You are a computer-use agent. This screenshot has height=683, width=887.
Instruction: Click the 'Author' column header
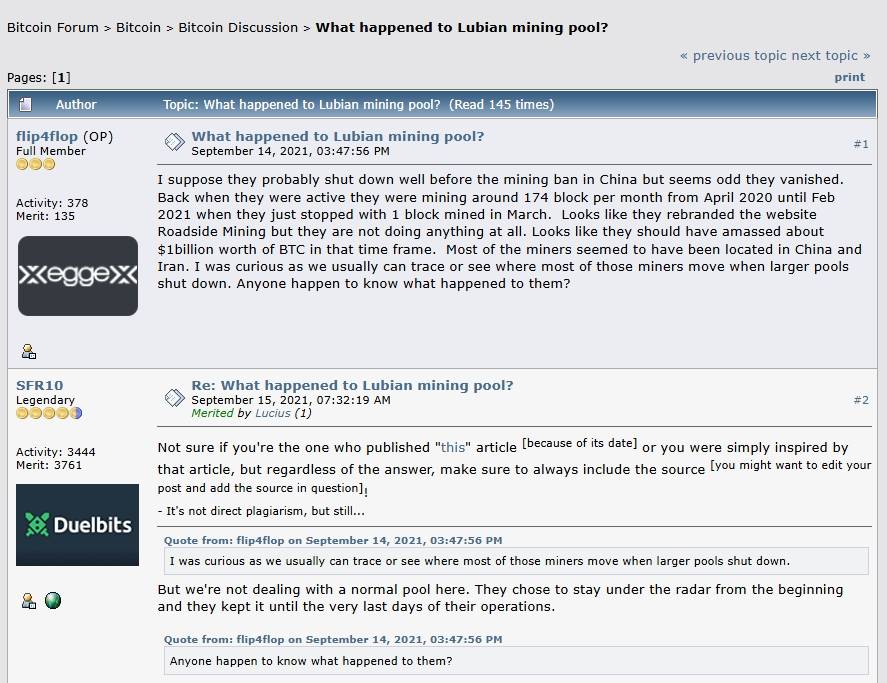tap(76, 105)
